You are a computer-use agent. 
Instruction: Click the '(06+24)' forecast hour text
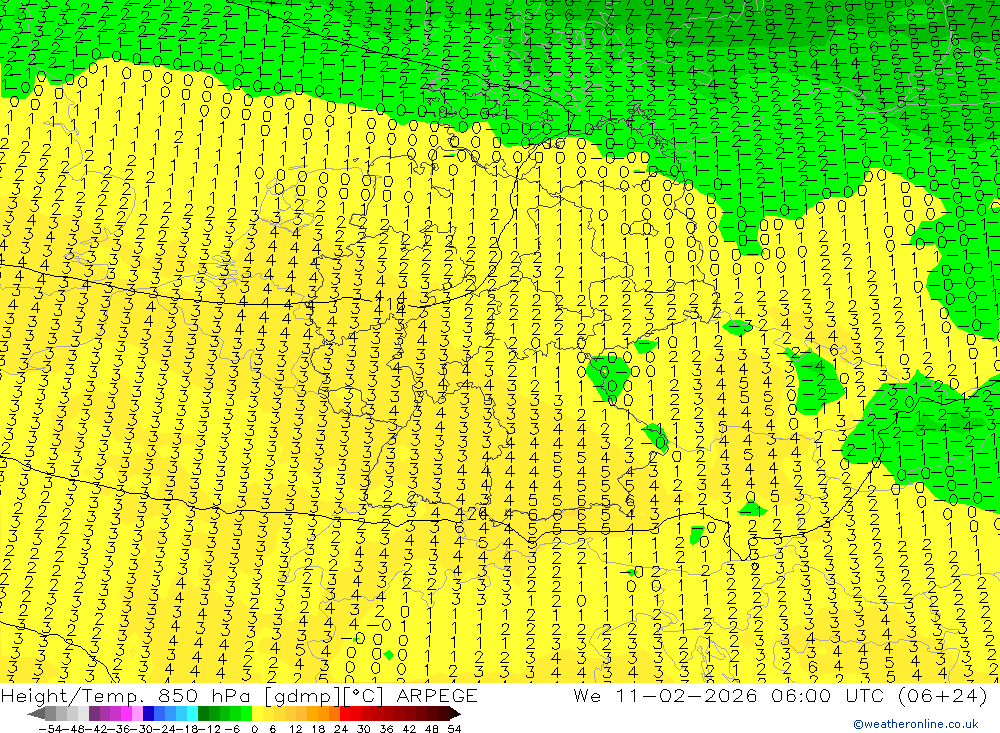[941, 696]
